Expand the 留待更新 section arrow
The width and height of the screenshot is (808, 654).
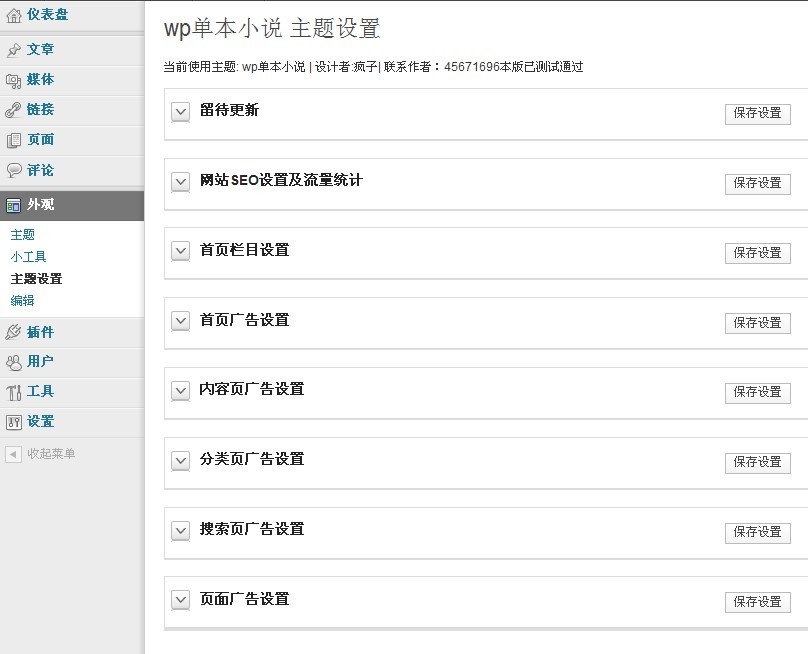tap(180, 112)
